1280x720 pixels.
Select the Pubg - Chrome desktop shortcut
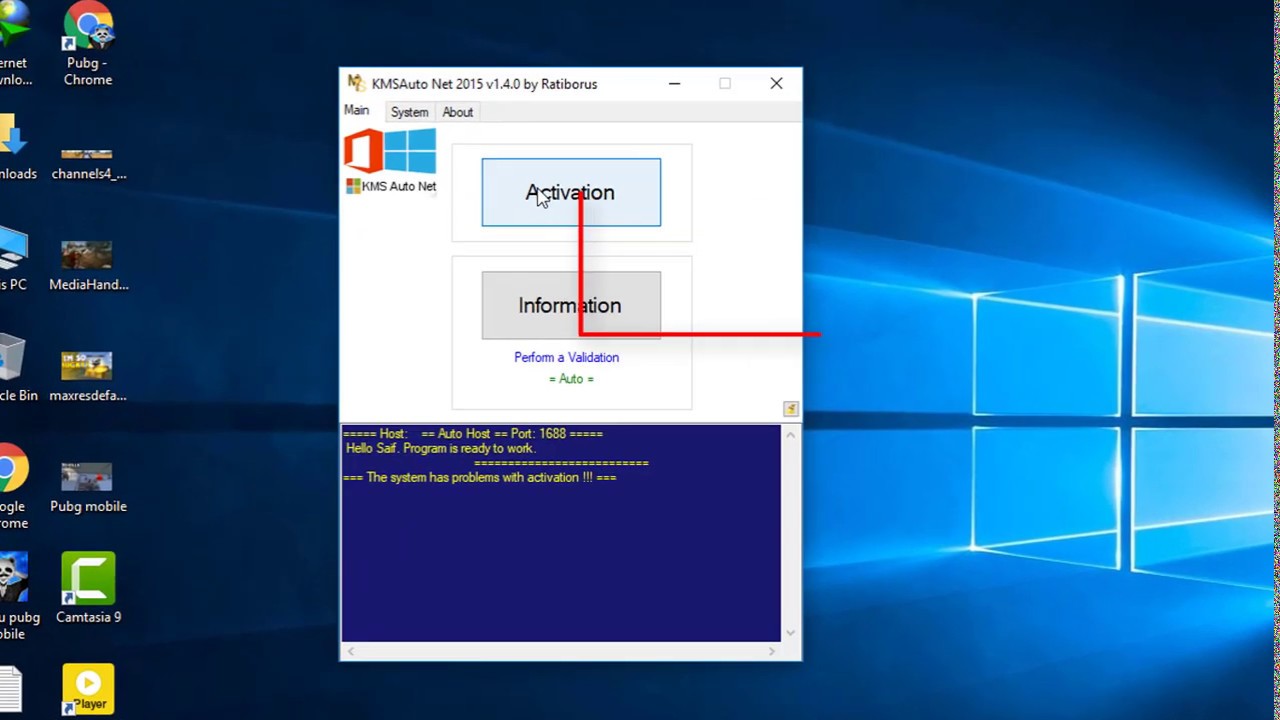tap(88, 44)
